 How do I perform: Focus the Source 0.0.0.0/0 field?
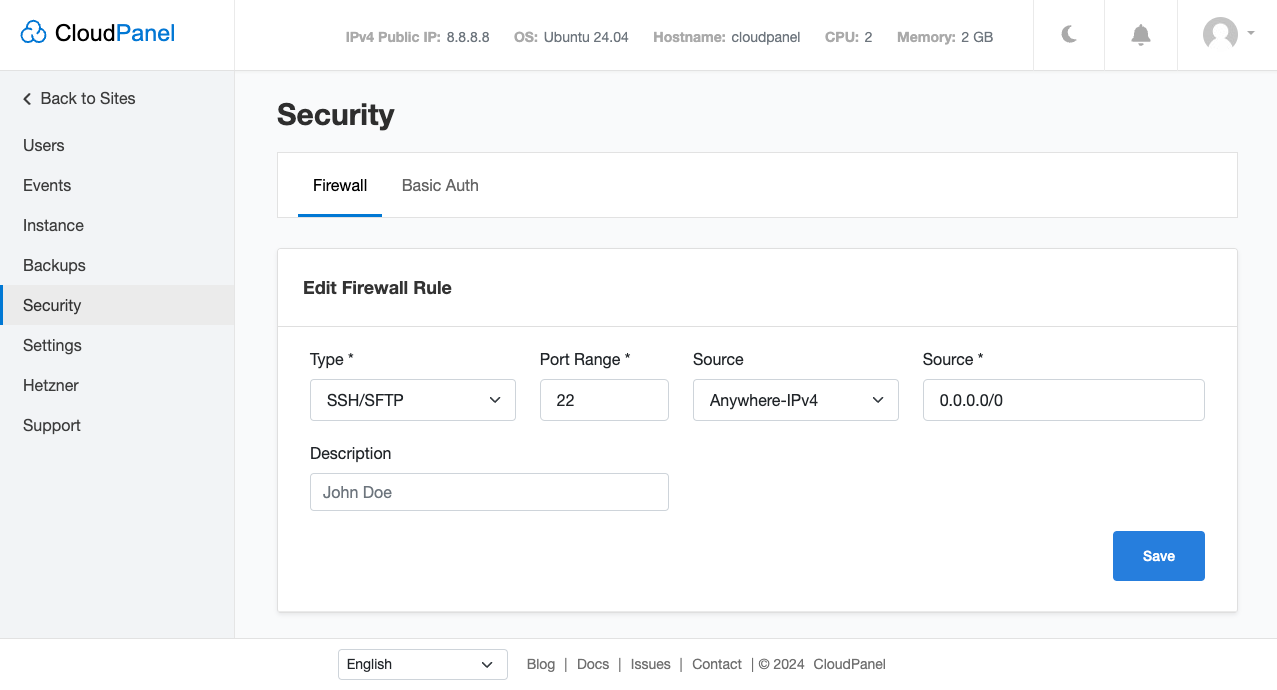pyautogui.click(x=1063, y=400)
